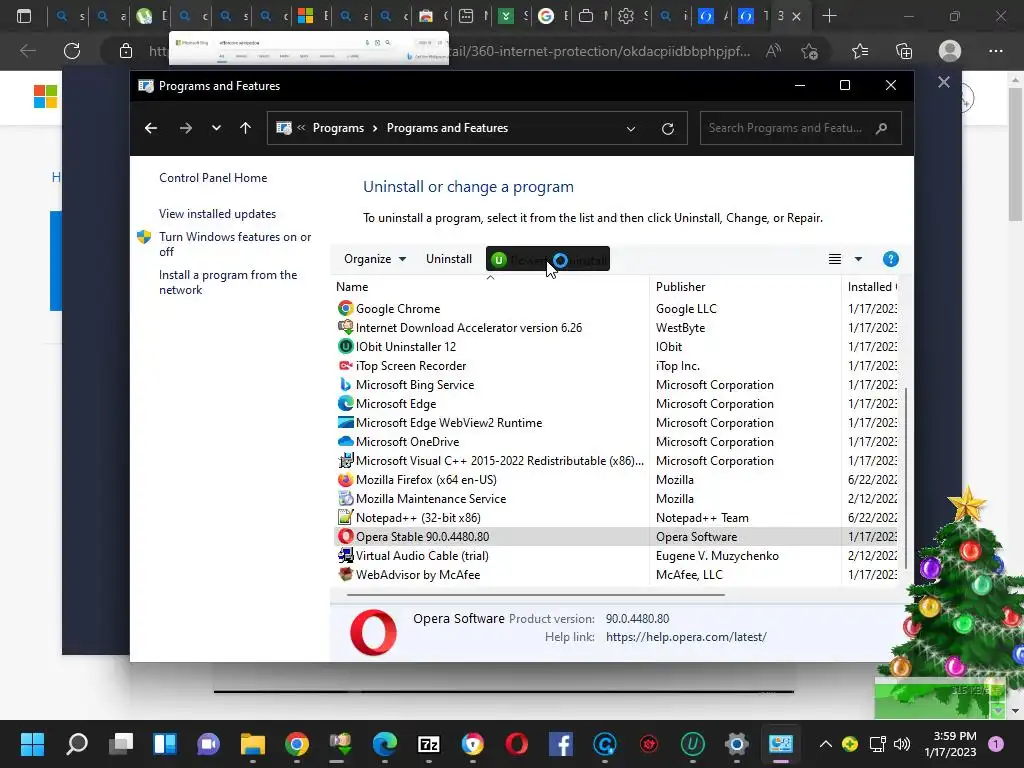Open File Explorer from the taskbar
Viewport: 1024px width, 768px height.
click(252, 744)
